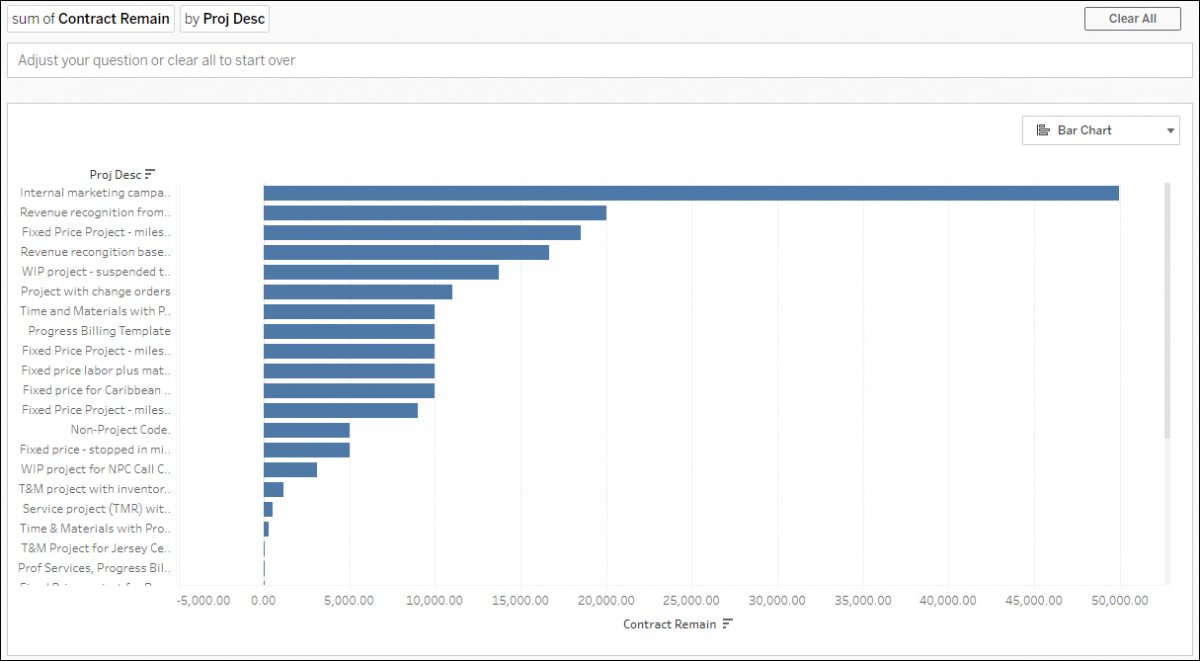1200x661 pixels.
Task: Select the WIP project for NPC Call bar
Action: tap(290, 469)
